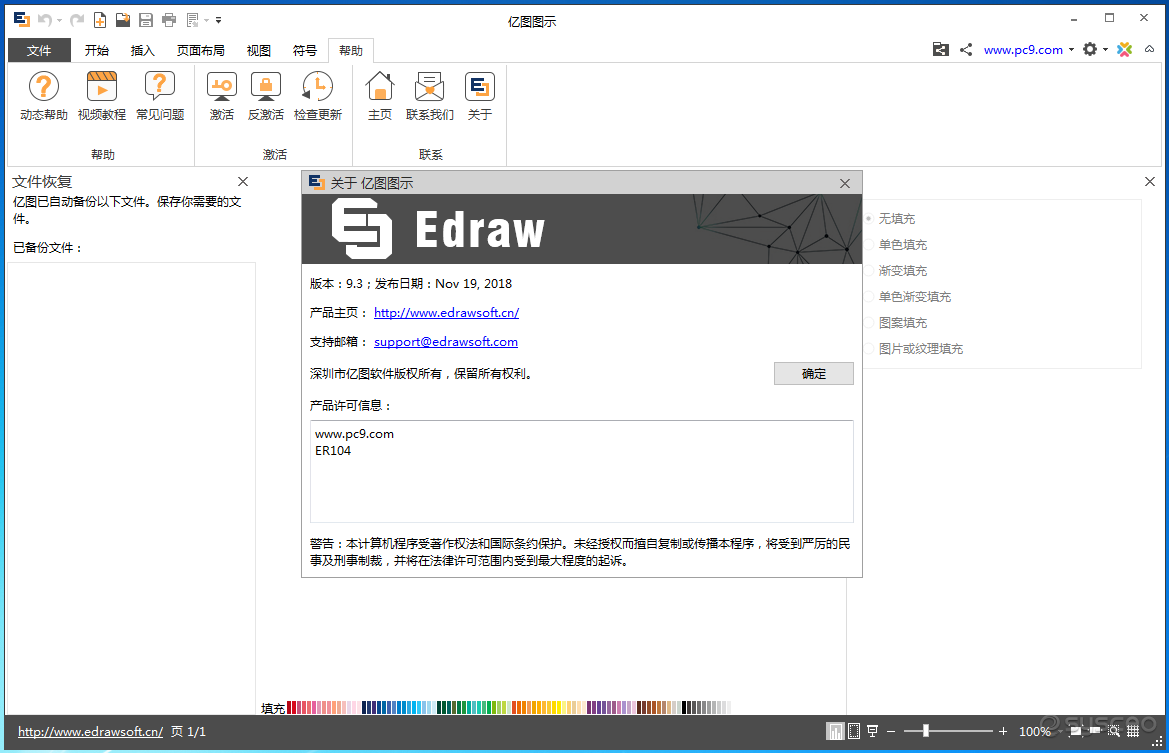Click the zoom out minus button
The width and height of the screenshot is (1169, 753).
(891, 731)
